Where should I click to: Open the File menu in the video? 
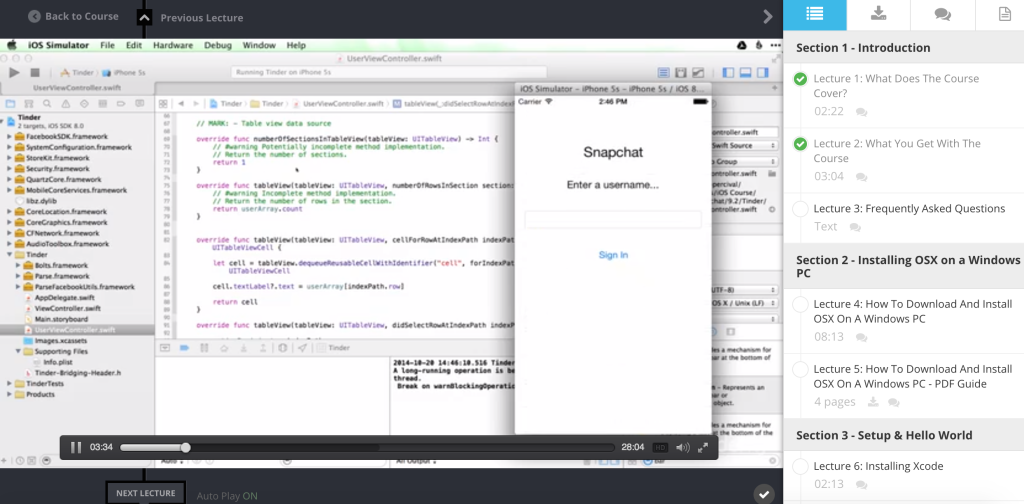point(108,45)
